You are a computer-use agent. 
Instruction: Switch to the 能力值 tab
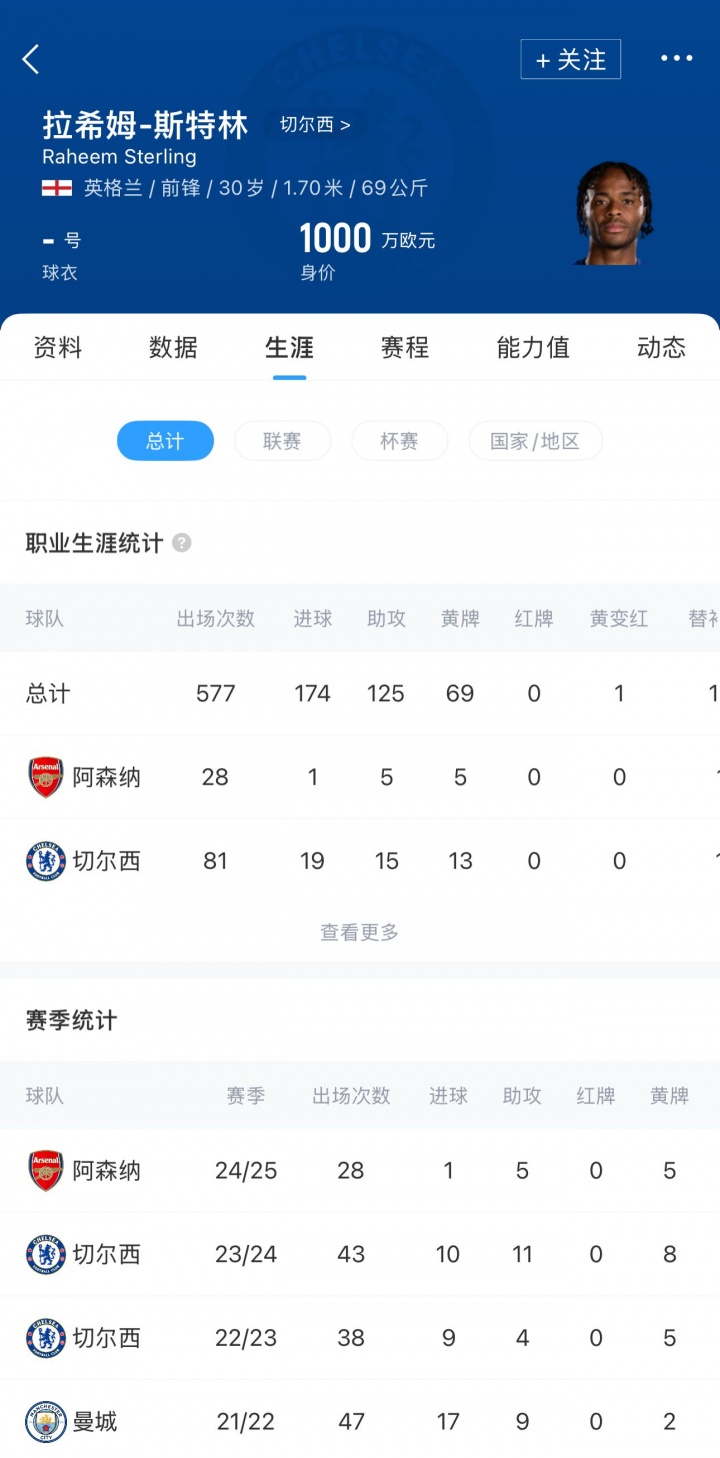(533, 348)
